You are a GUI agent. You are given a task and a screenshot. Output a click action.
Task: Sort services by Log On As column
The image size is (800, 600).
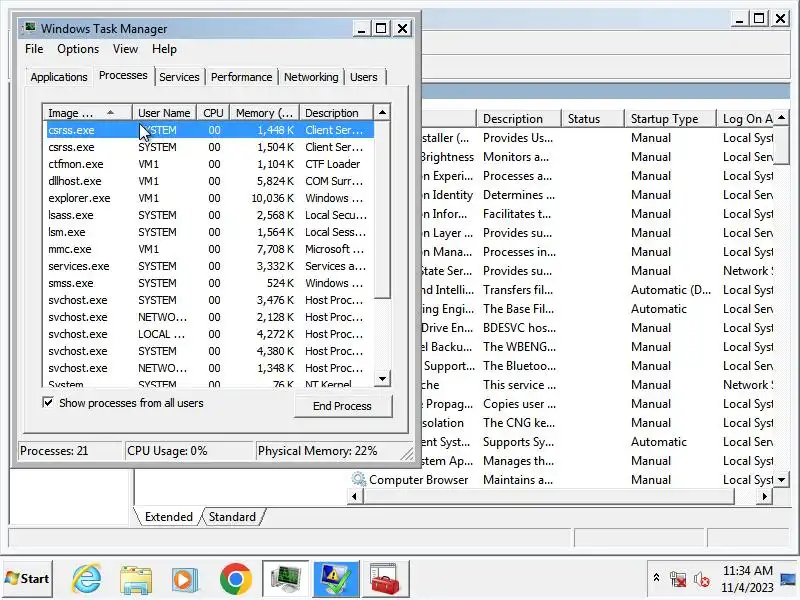point(745,119)
